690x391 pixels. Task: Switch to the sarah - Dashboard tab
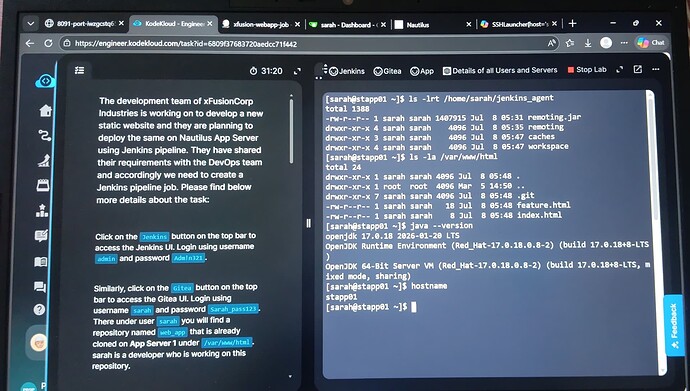[347, 25]
